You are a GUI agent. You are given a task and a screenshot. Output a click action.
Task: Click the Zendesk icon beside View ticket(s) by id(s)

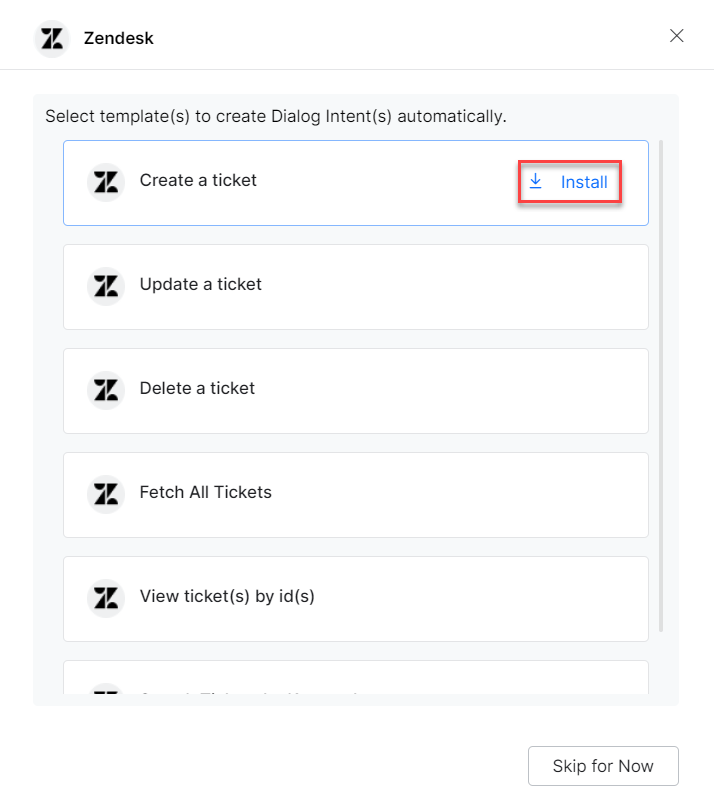pyautogui.click(x=106, y=598)
